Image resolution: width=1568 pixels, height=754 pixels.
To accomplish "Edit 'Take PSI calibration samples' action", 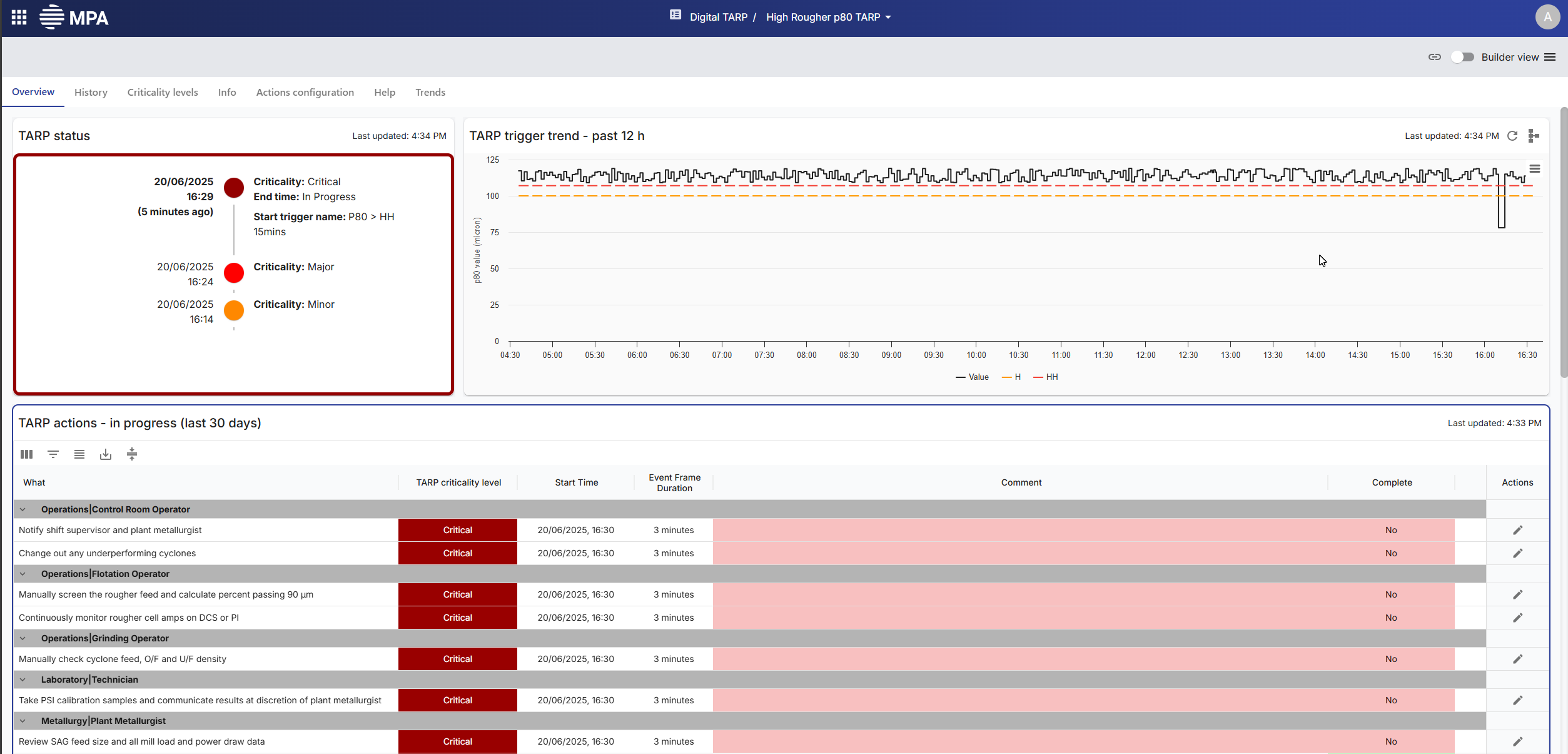I will [x=1517, y=700].
